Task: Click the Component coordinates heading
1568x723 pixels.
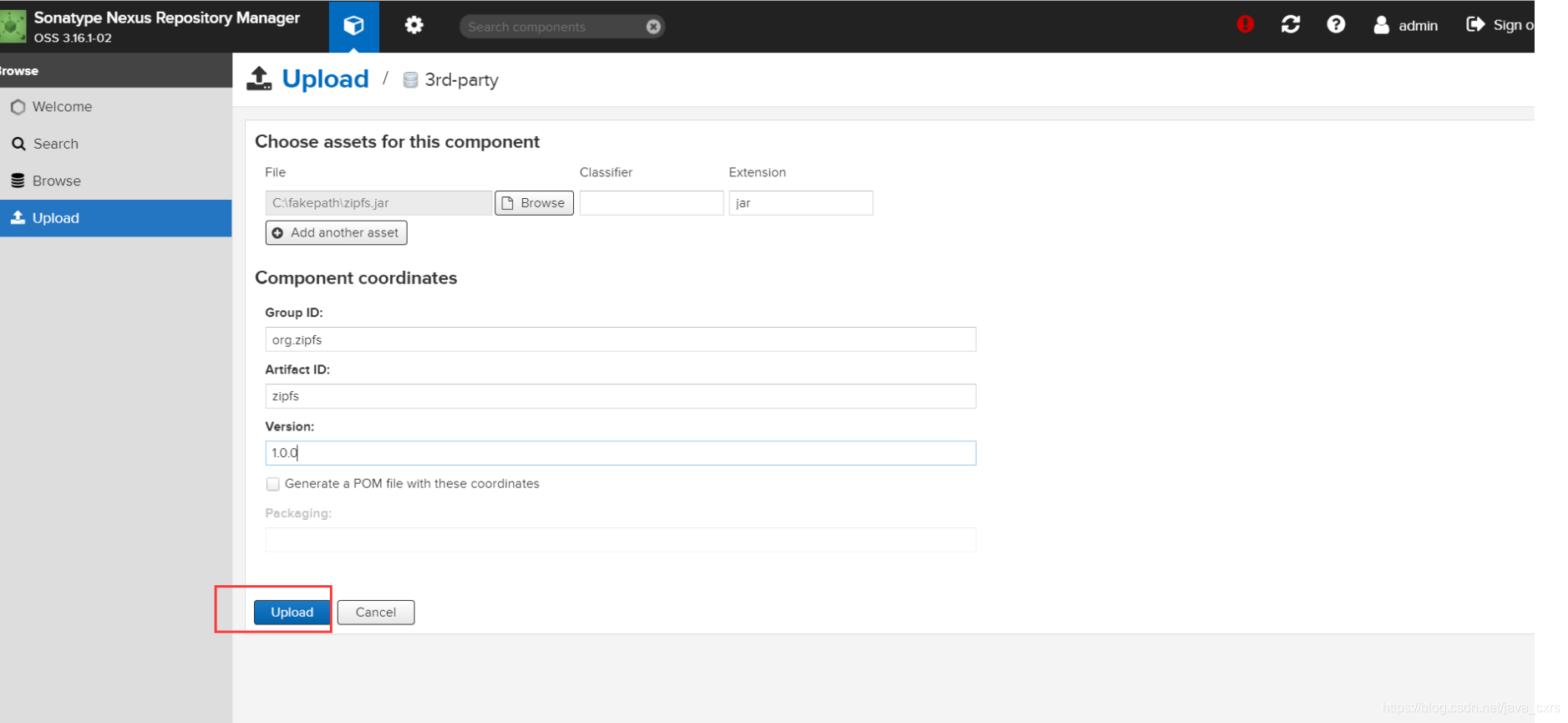Action: click(356, 277)
